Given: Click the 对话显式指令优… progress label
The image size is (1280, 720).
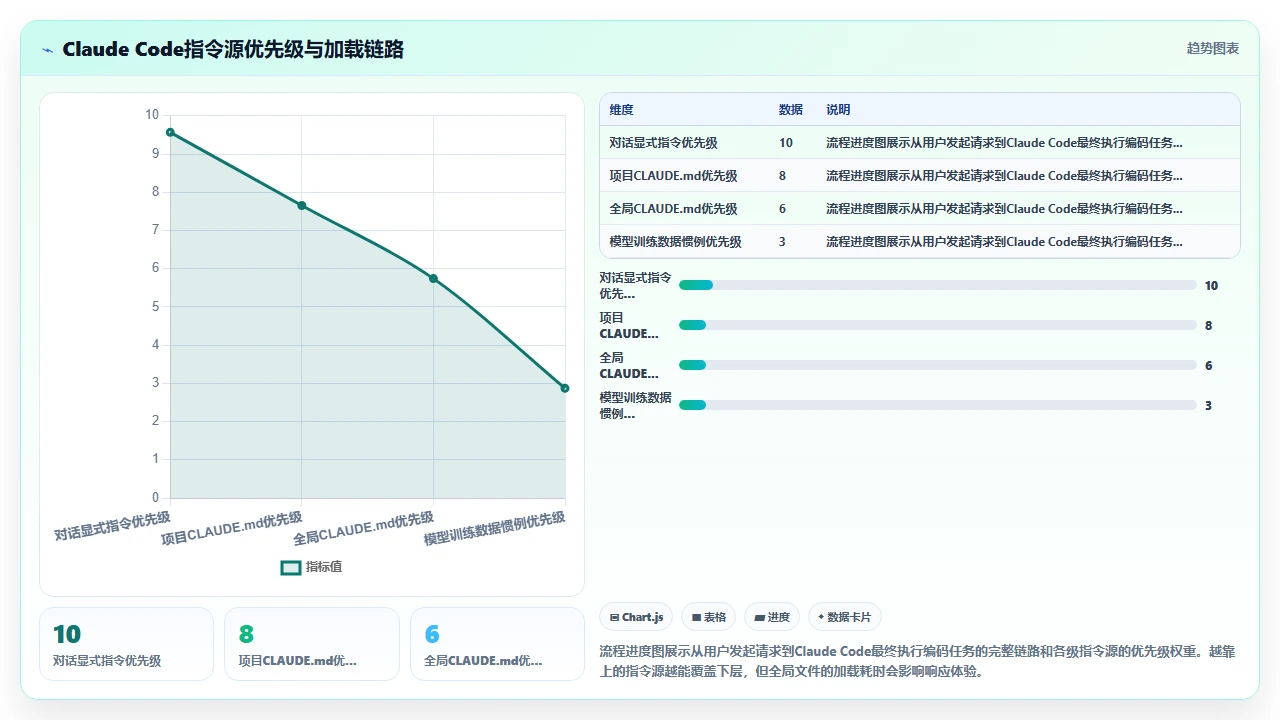Looking at the screenshot, I should 635,285.
